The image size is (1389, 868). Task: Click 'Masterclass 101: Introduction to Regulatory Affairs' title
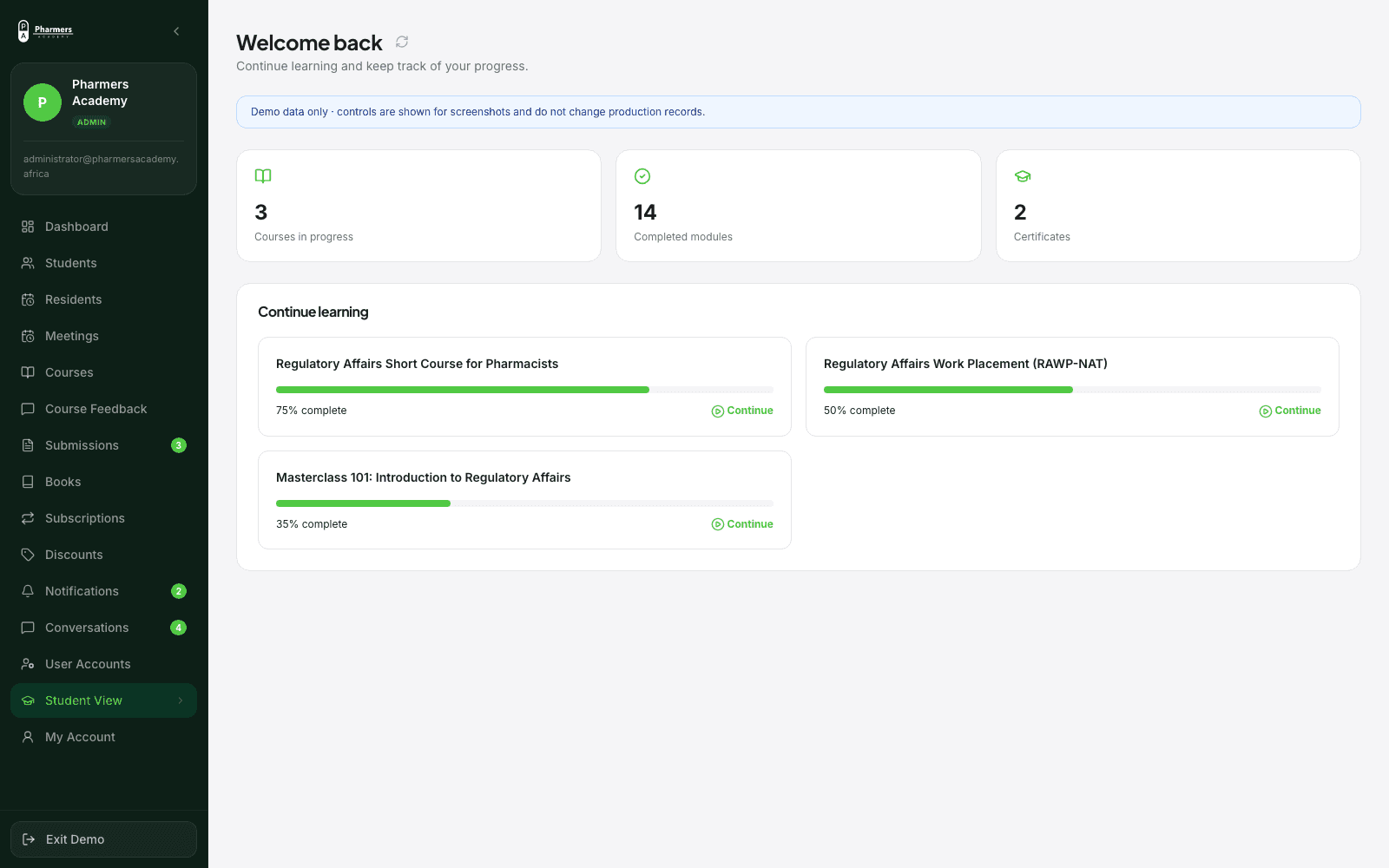424,477
